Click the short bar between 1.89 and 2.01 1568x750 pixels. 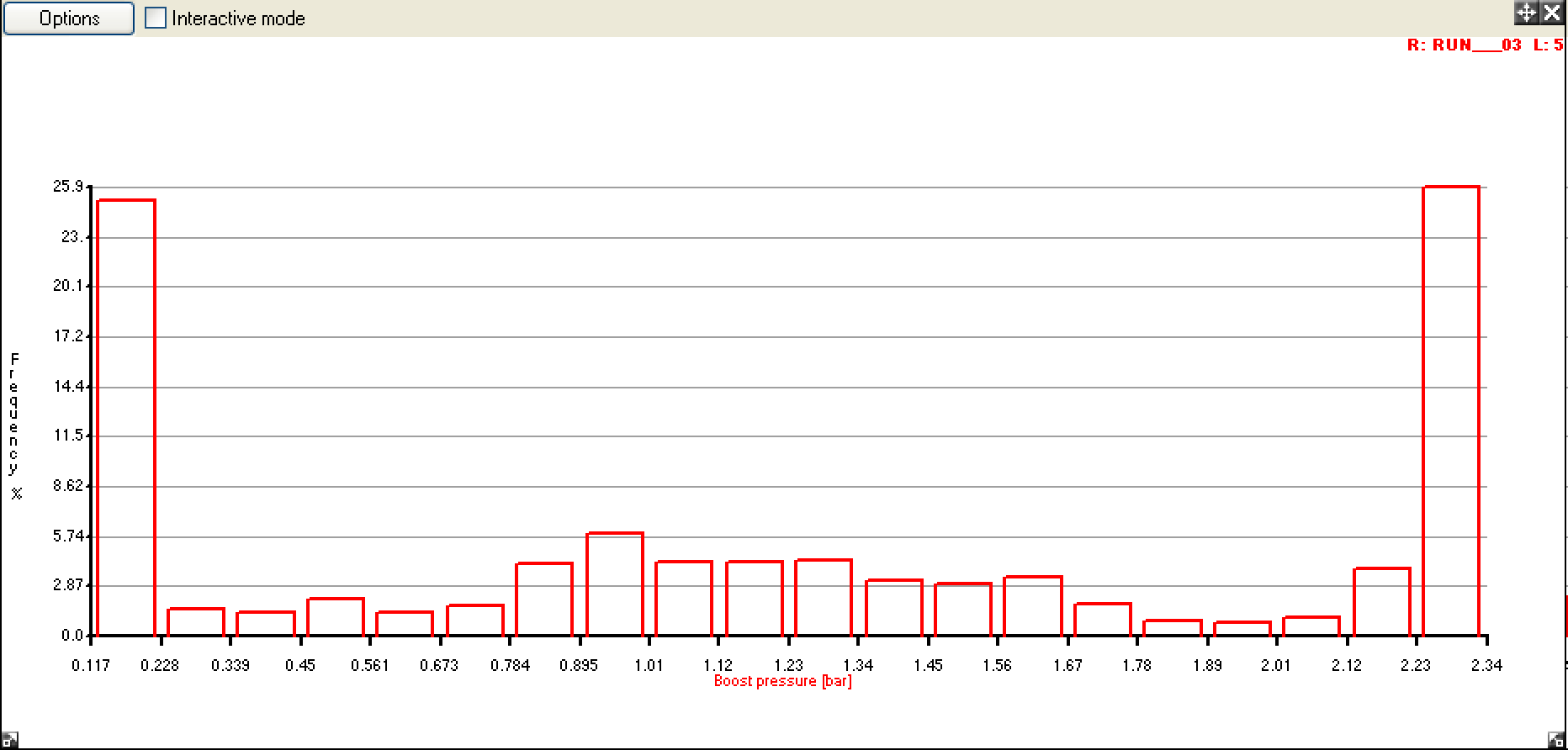click(1242, 629)
